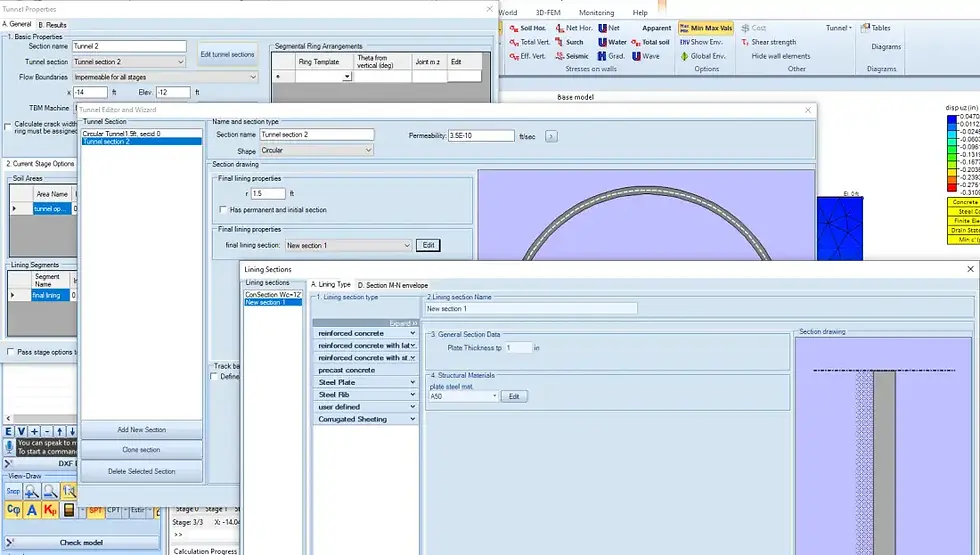Toggle Min Max Vals option
The width and height of the screenshot is (980, 555).
[x=706, y=28]
